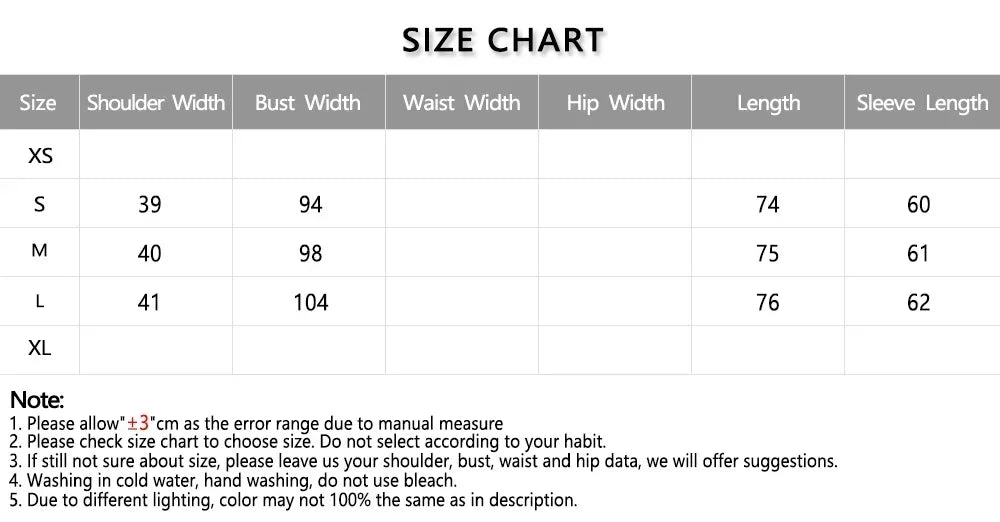Click the cold water washing note line
This screenshot has height=522, width=1000.
pyautogui.click(x=232, y=480)
